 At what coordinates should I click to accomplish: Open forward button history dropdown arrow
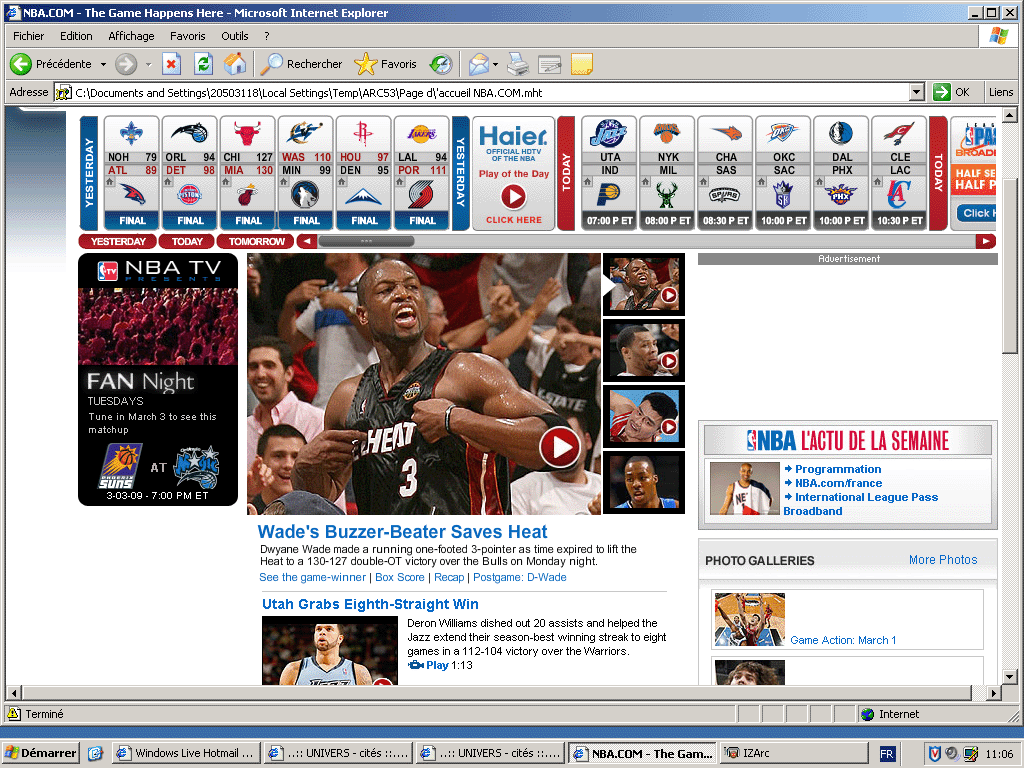(x=148, y=64)
